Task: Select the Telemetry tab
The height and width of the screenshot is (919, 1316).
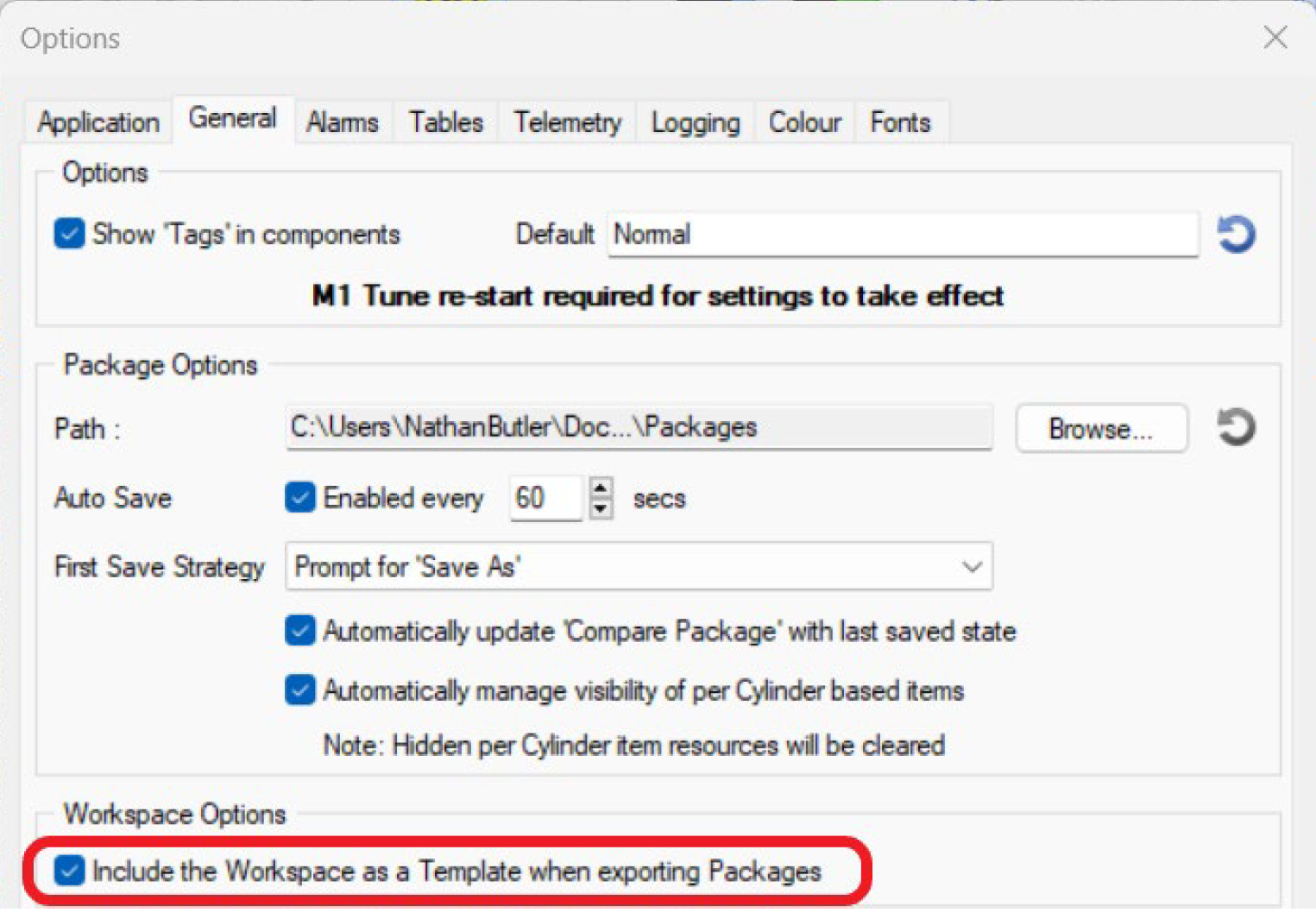Action: (x=567, y=123)
